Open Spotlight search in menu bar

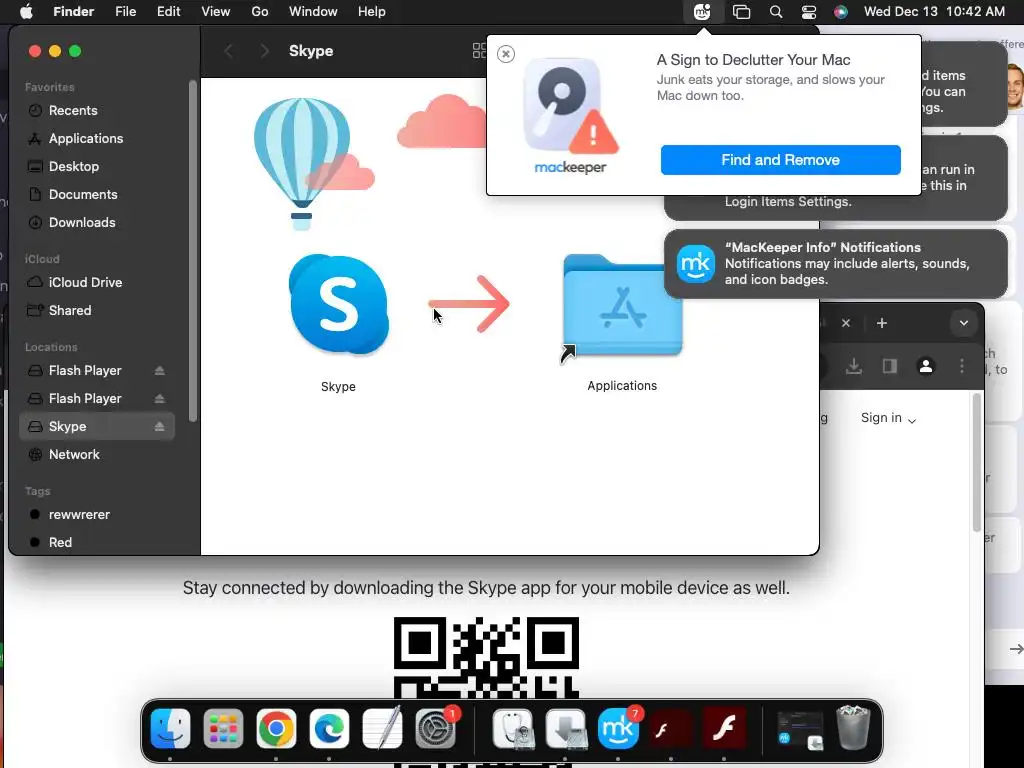776,12
